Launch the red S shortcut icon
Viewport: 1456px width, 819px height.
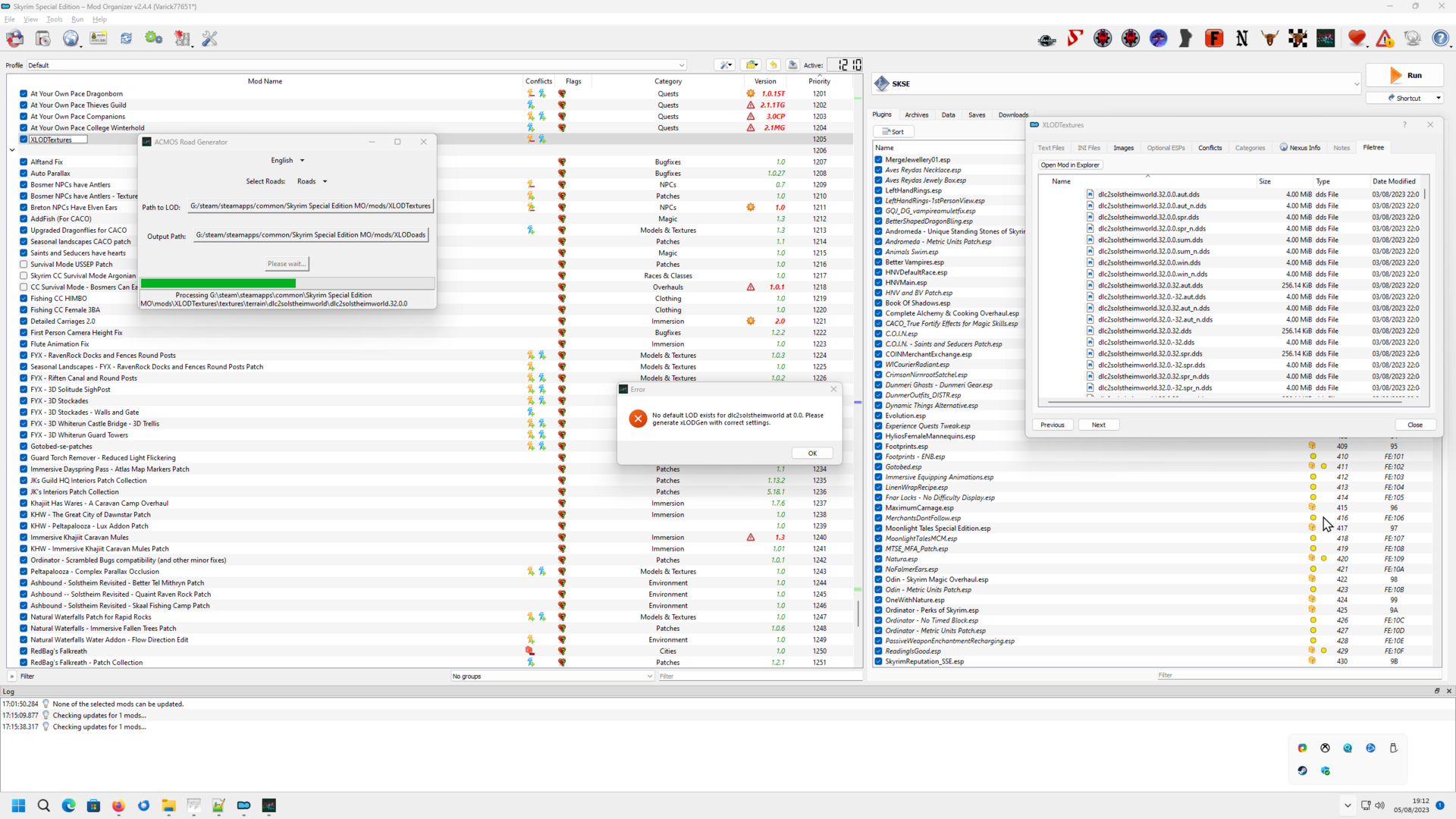[x=1075, y=38]
